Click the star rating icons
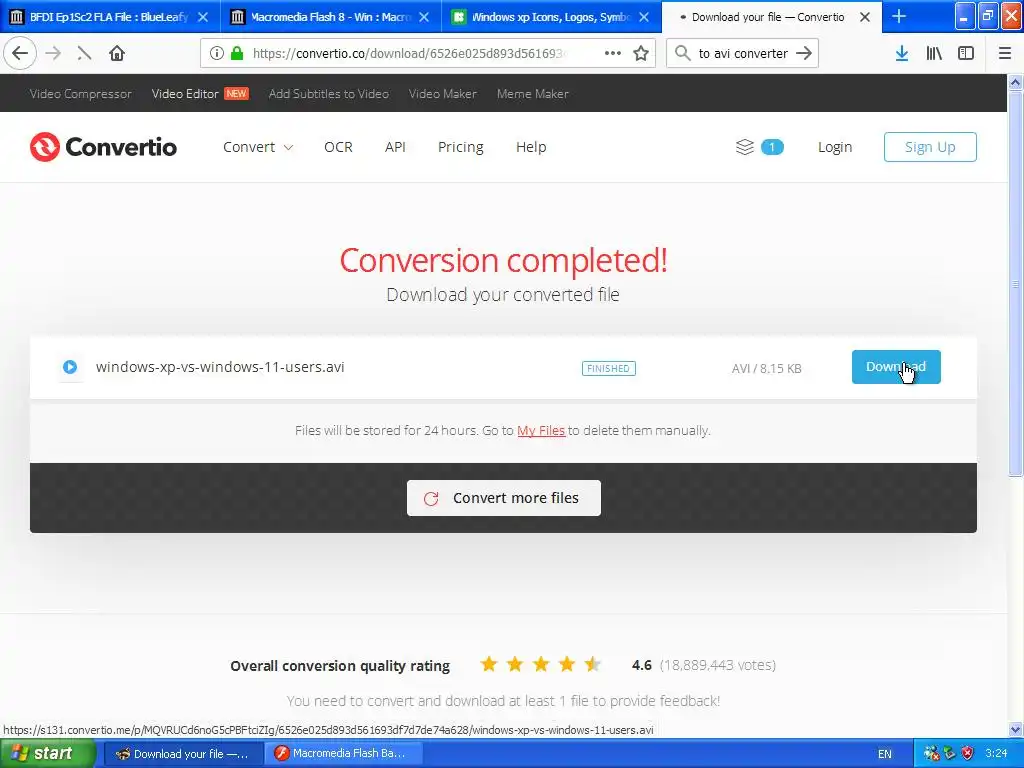 [541, 665]
